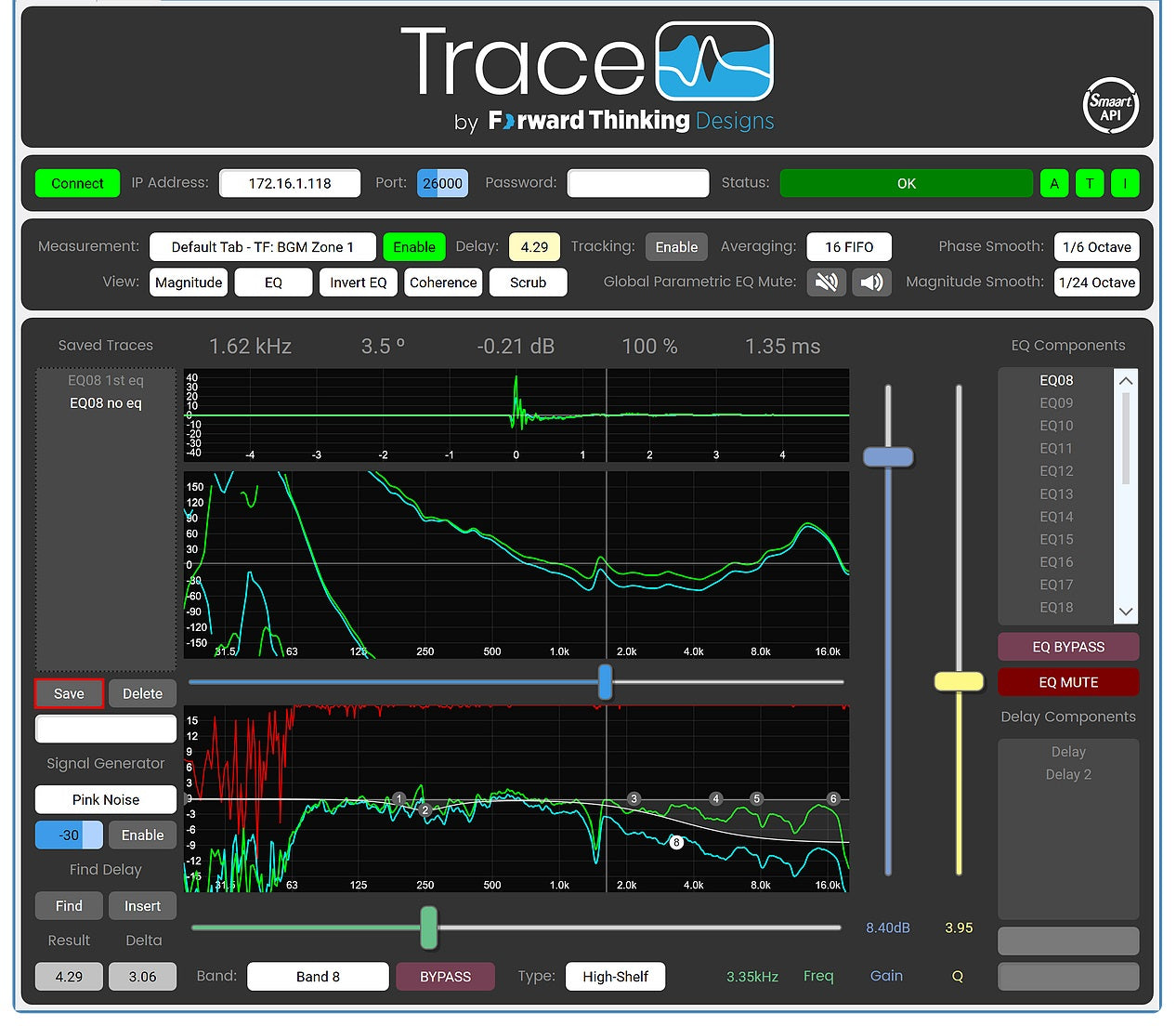The width and height of the screenshot is (1176, 1026).
Task: Click the IP Address input field
Action: click(x=290, y=183)
